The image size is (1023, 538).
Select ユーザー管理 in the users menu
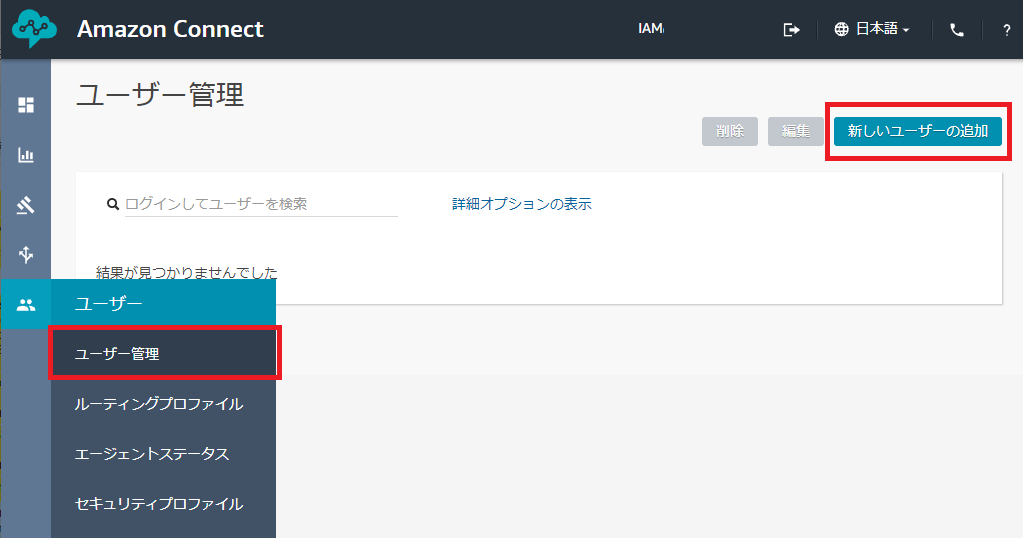point(164,353)
